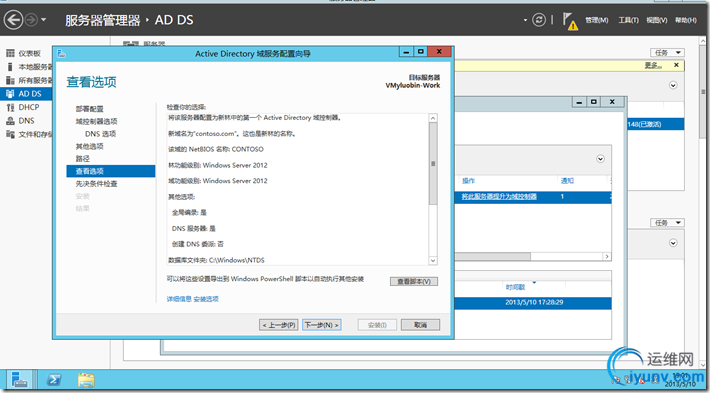The image size is (710, 393).
Task: Click the refresh icon in the header
Action: (x=538, y=20)
